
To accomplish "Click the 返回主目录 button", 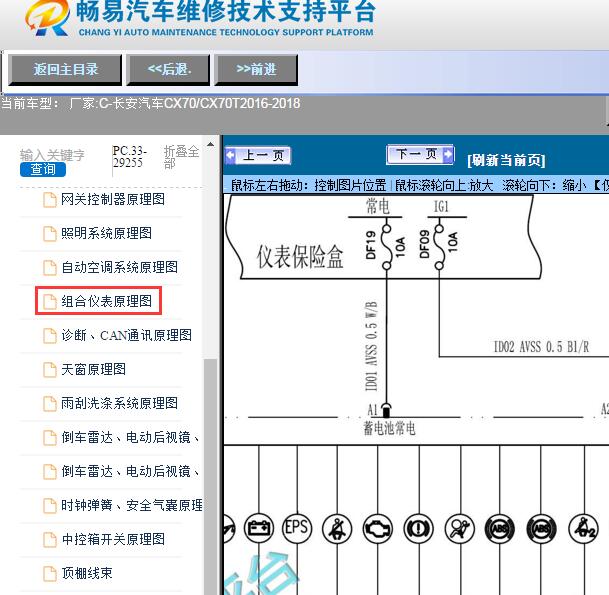I will point(65,70).
